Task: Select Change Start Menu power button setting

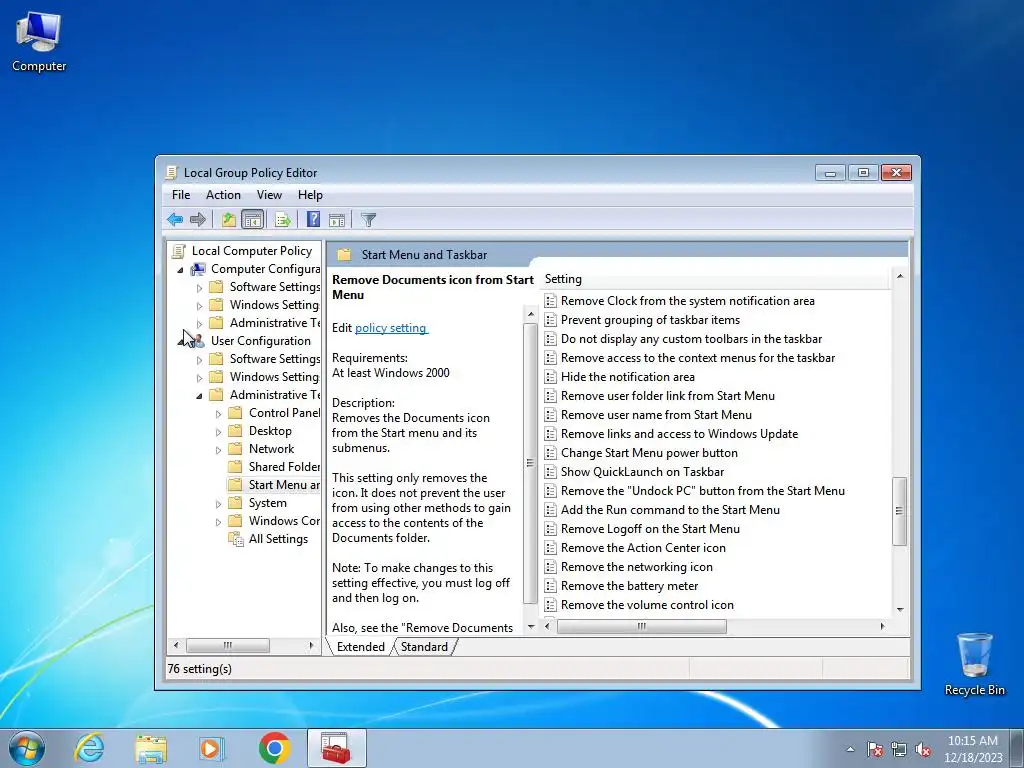Action: click(649, 453)
